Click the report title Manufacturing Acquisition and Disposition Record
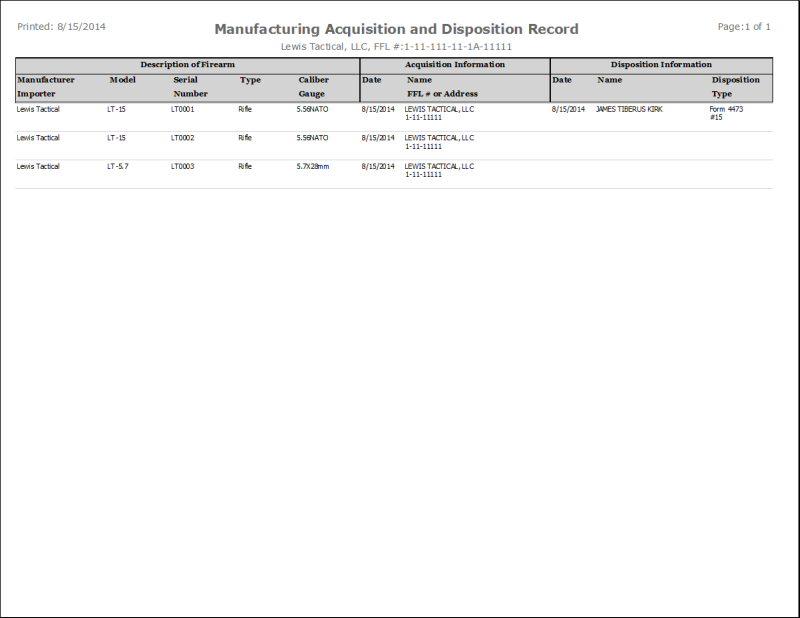The image size is (800, 618). tap(396, 29)
